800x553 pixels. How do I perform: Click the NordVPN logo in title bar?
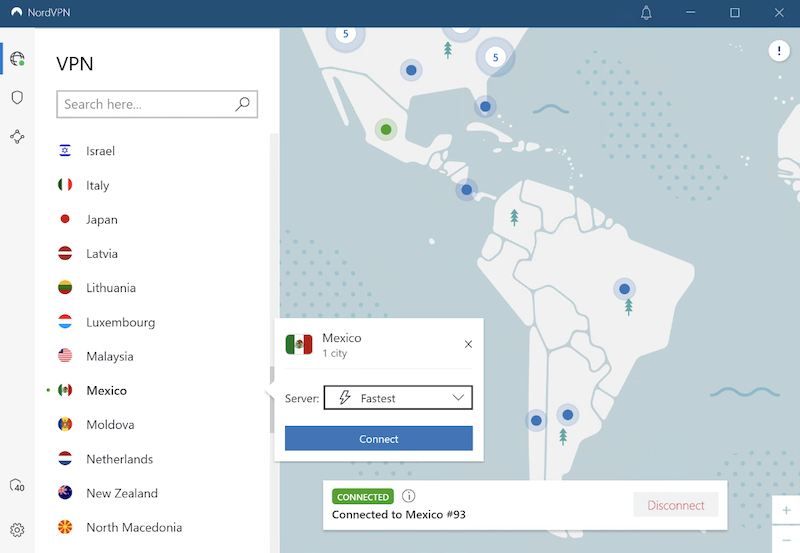pyautogui.click(x=17, y=12)
